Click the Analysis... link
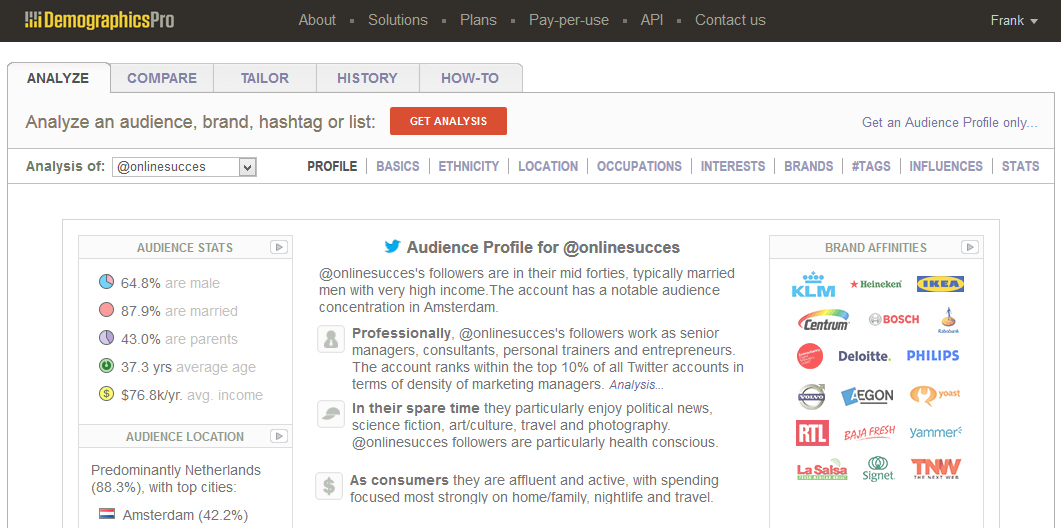Screen dimensions: 1061x528 pyautogui.click(x=636, y=384)
